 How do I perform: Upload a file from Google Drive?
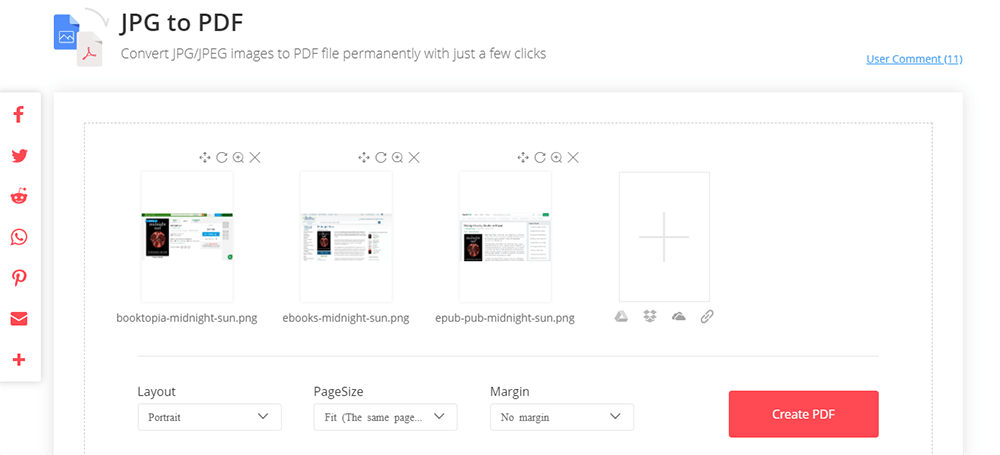[621, 316]
